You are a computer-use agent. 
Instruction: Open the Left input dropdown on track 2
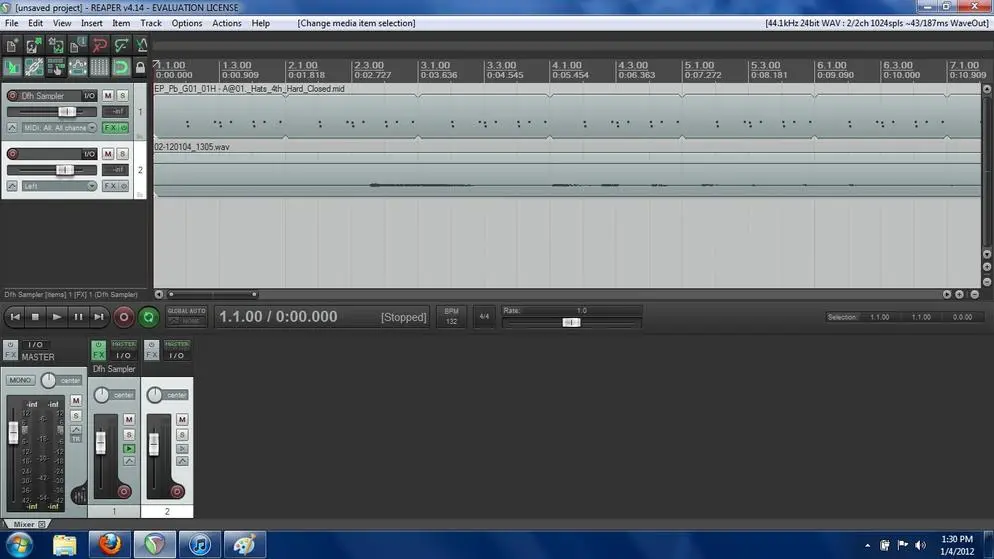pos(59,186)
